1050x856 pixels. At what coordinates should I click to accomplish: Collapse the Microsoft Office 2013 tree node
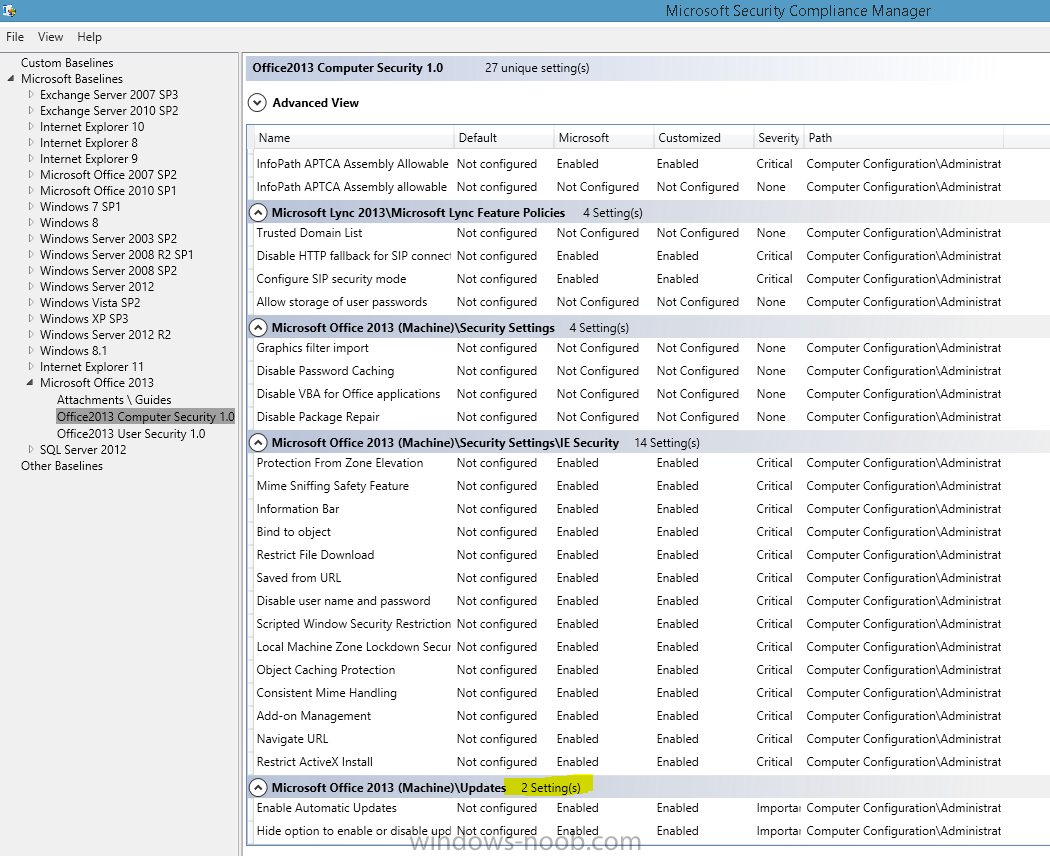[30, 382]
